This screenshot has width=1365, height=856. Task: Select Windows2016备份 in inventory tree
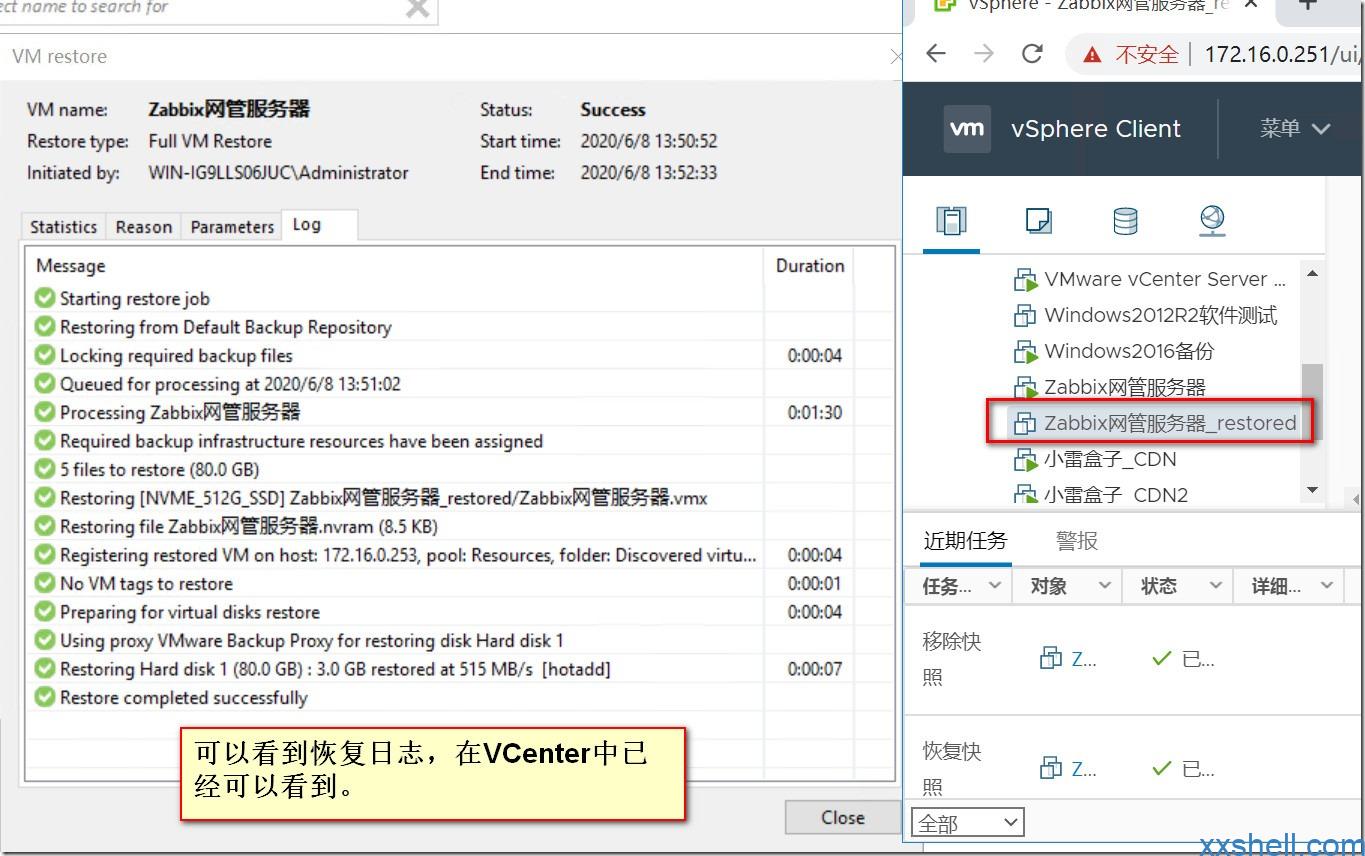[1129, 351]
